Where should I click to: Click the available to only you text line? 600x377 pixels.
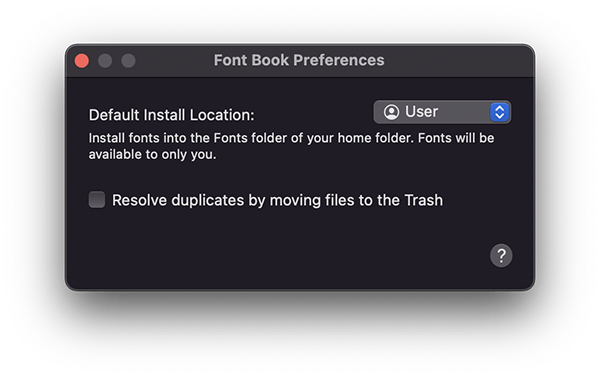tap(152, 154)
